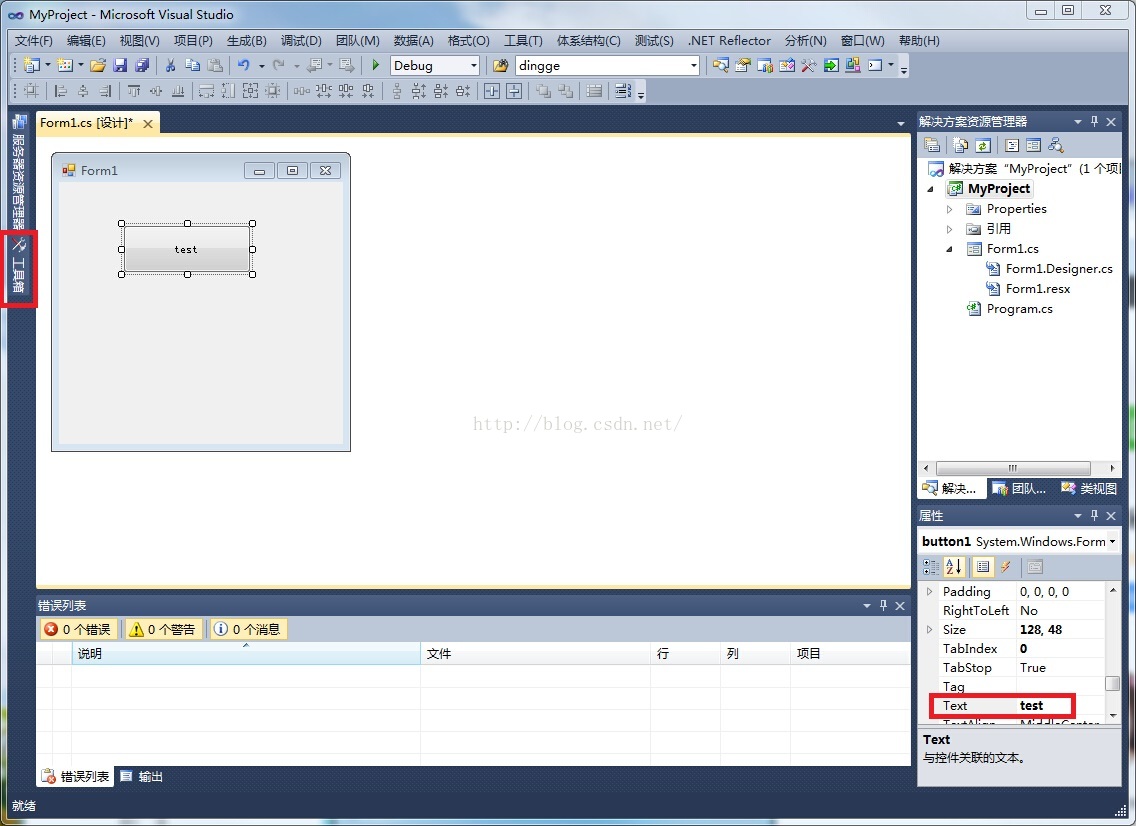The width and height of the screenshot is (1136, 826).
Task: Undo the last action with the blue arrow icon
Action: click(x=244, y=65)
